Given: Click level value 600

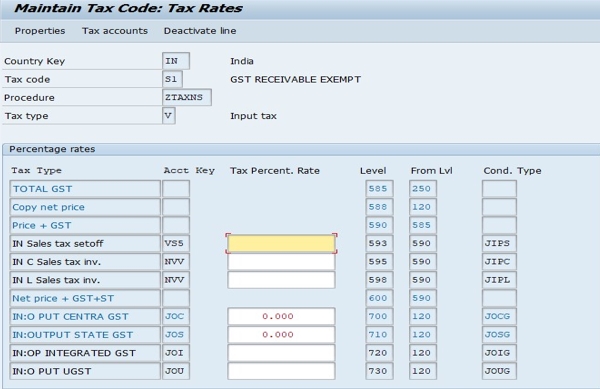Looking at the screenshot, I should 379,298.
